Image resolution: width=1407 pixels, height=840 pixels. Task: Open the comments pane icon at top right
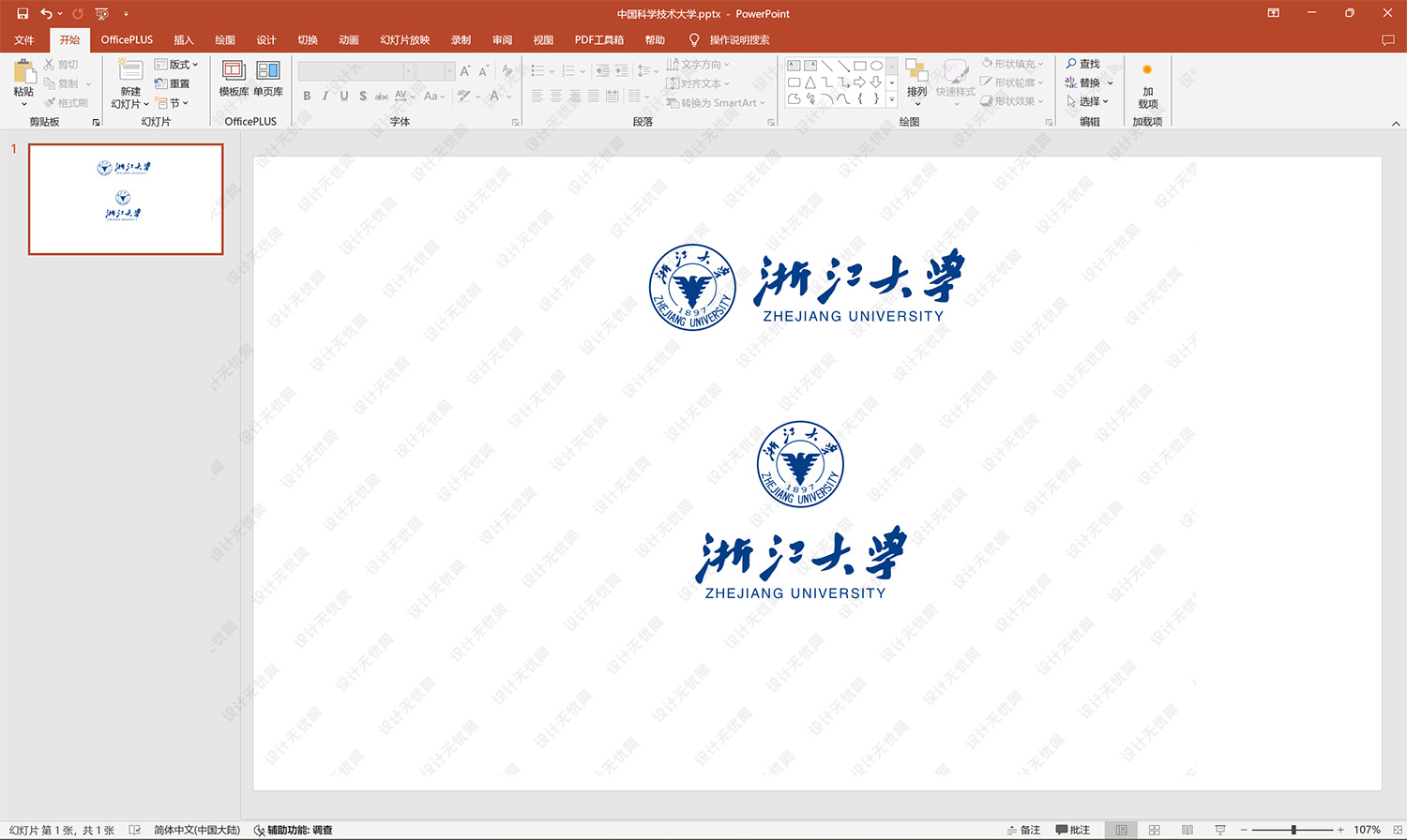pos(1388,40)
